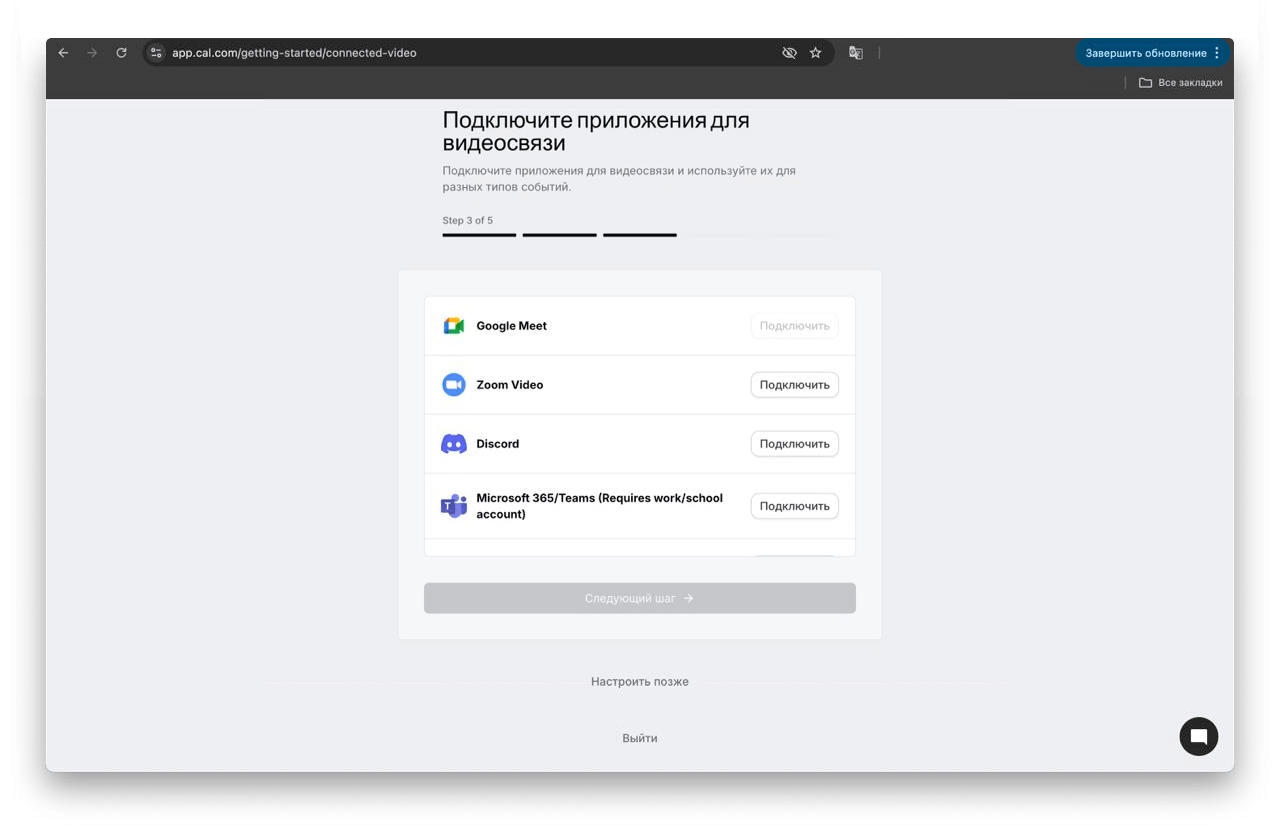The height and width of the screenshot is (832, 1280).
Task: Click the crossed-out eye icon in the address bar
Action: [x=789, y=53]
